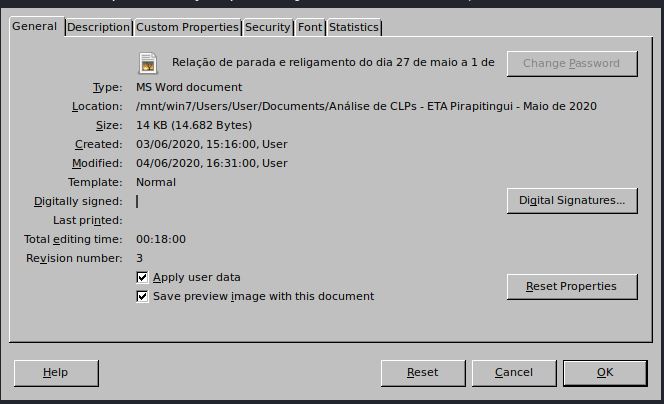The image size is (664, 404).
Task: Open the Description tab
Action: tap(98, 27)
